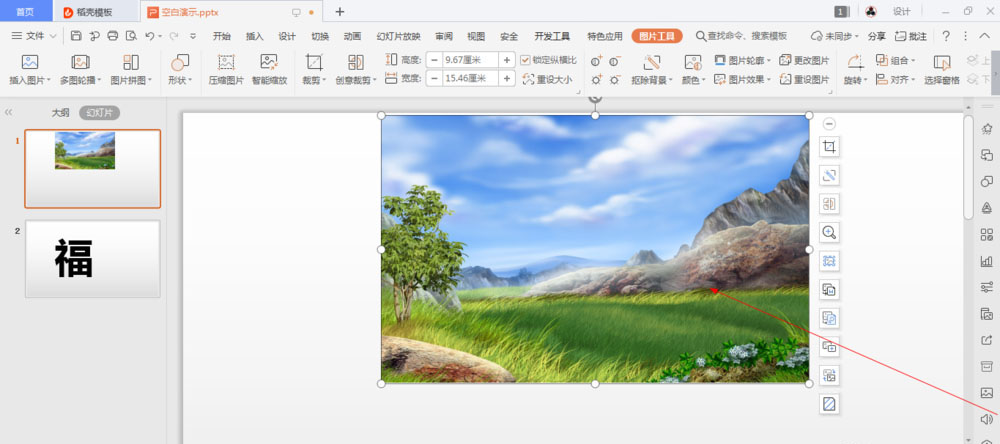1000x444 pixels.
Task: Click the magnifier zoom icon beside picture
Action: (x=829, y=233)
